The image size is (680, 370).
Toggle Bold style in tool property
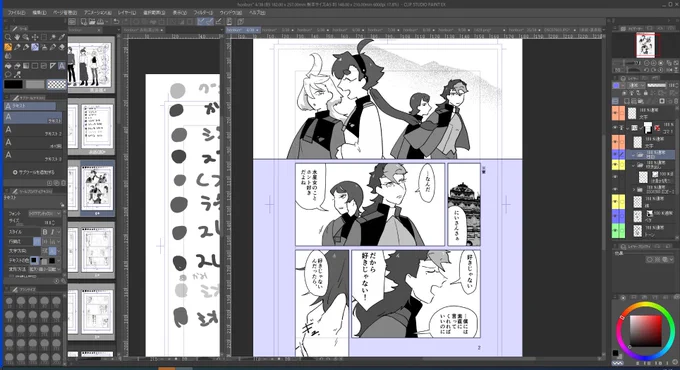click(45, 232)
